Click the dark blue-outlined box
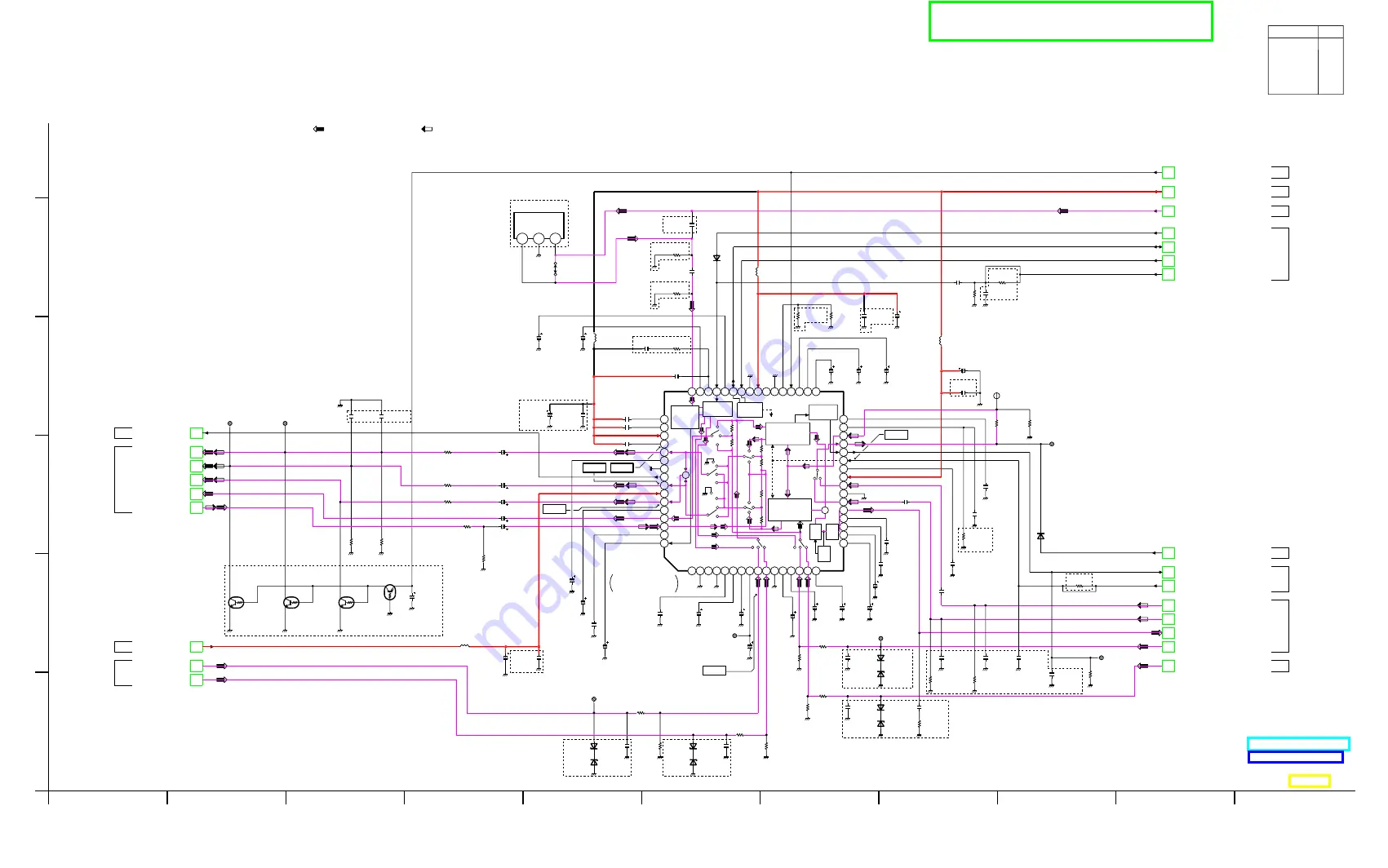The height and width of the screenshot is (868, 1388). click(1295, 757)
